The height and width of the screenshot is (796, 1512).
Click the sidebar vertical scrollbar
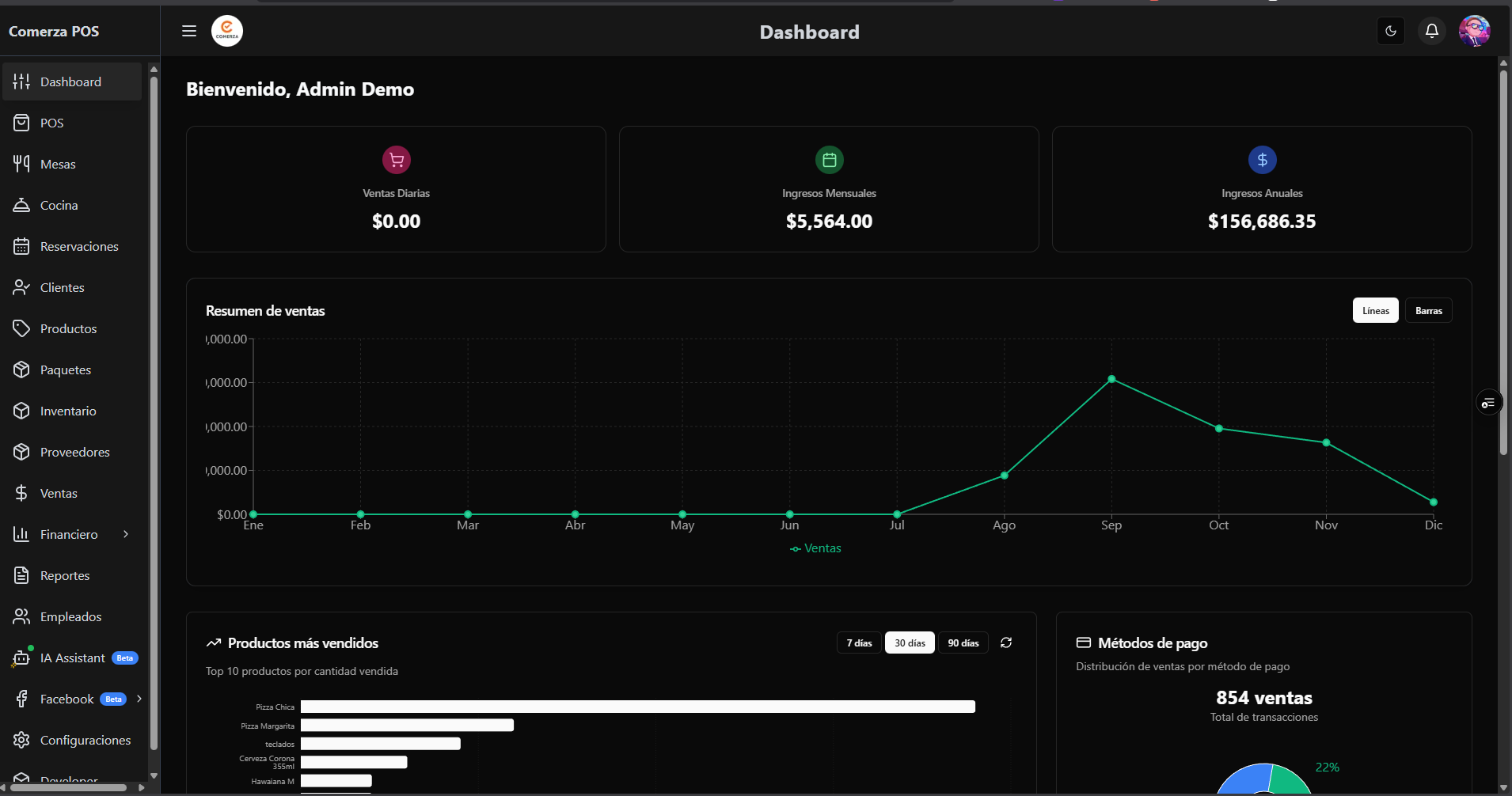click(x=154, y=411)
